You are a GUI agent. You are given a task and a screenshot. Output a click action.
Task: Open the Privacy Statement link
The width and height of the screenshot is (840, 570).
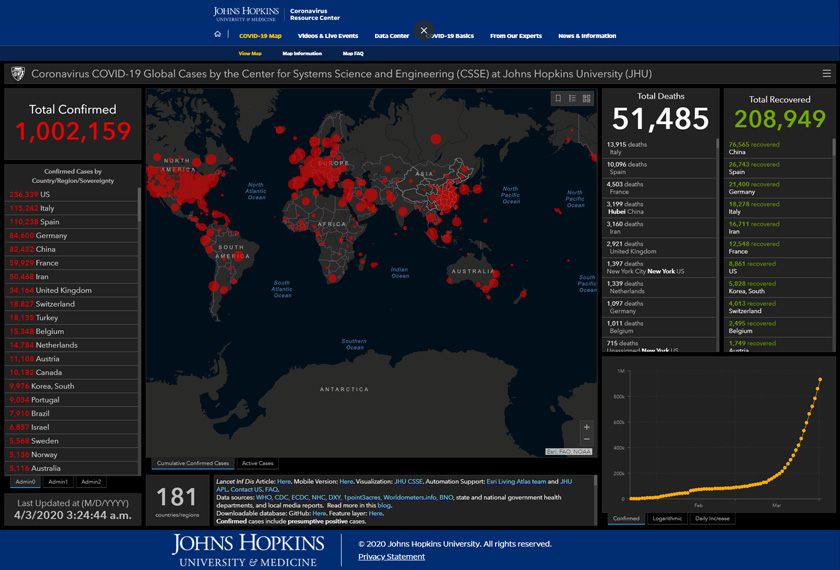[x=391, y=557]
